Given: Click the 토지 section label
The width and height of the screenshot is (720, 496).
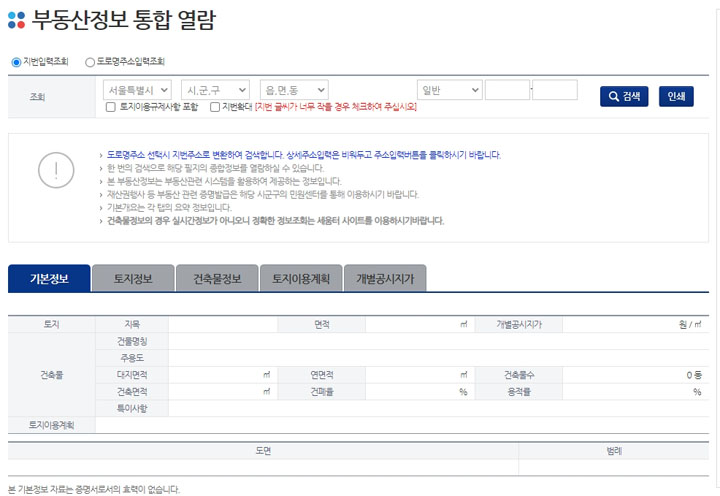Looking at the screenshot, I should (51, 324).
